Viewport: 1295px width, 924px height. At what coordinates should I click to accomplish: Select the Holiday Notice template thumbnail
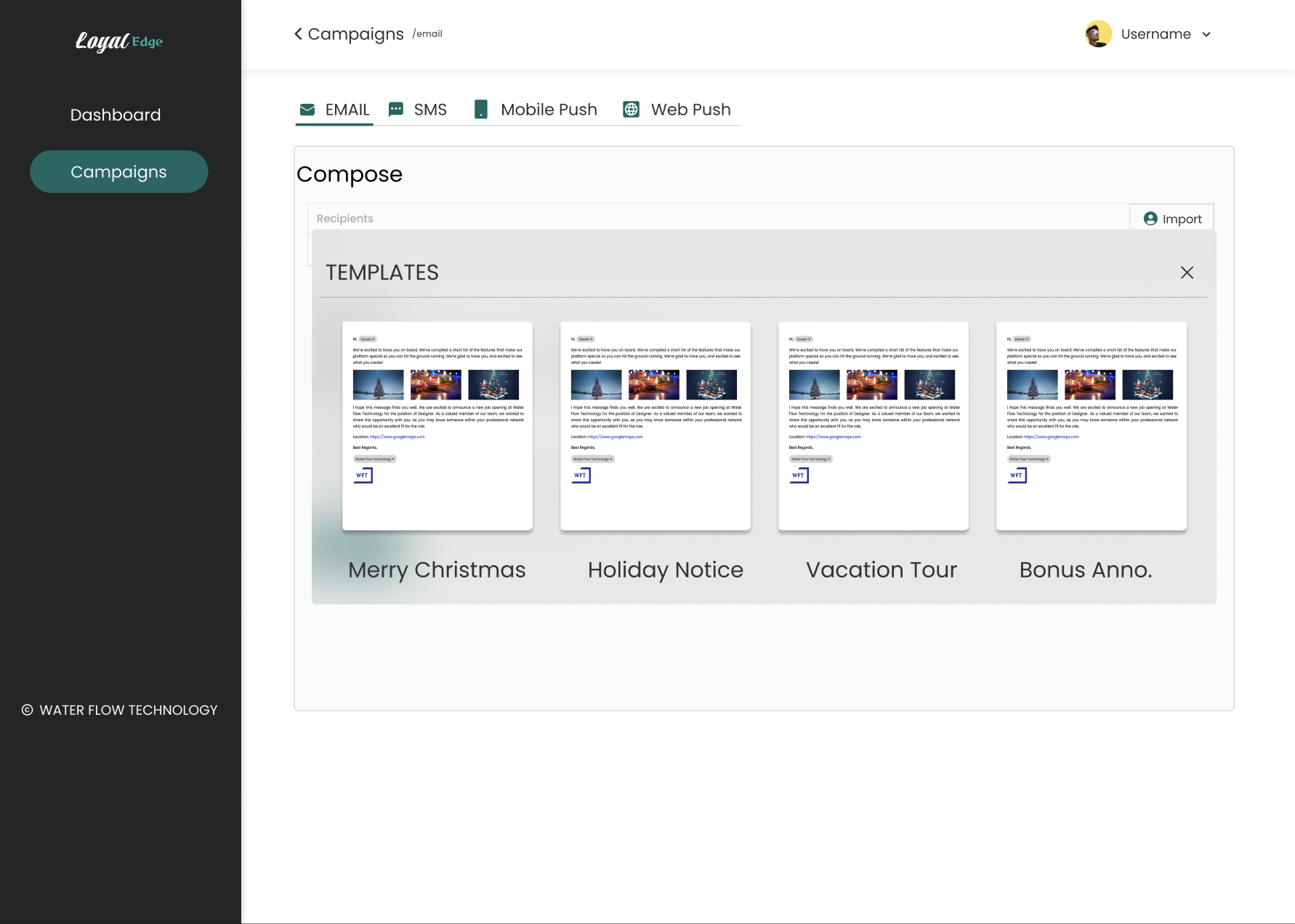coord(655,426)
